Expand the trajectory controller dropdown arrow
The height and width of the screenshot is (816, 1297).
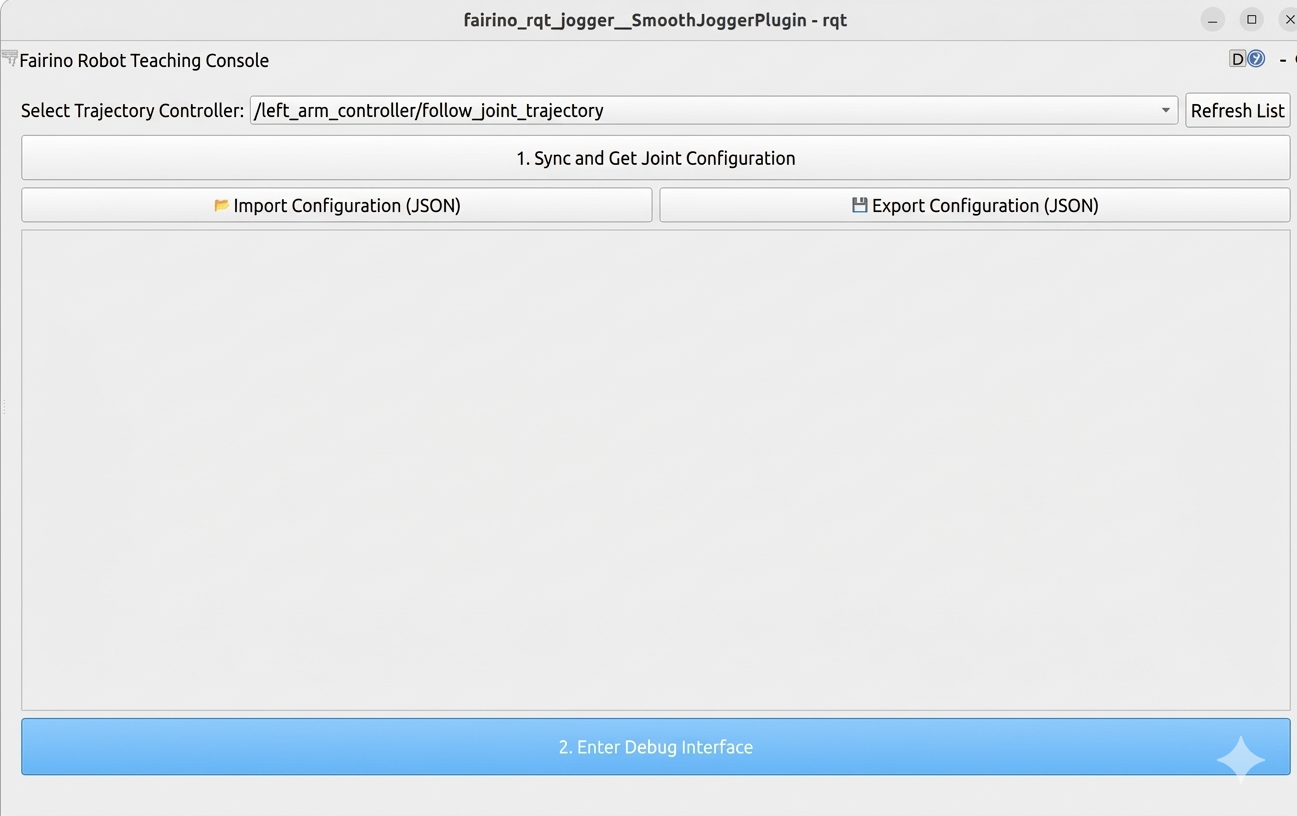pos(1165,110)
